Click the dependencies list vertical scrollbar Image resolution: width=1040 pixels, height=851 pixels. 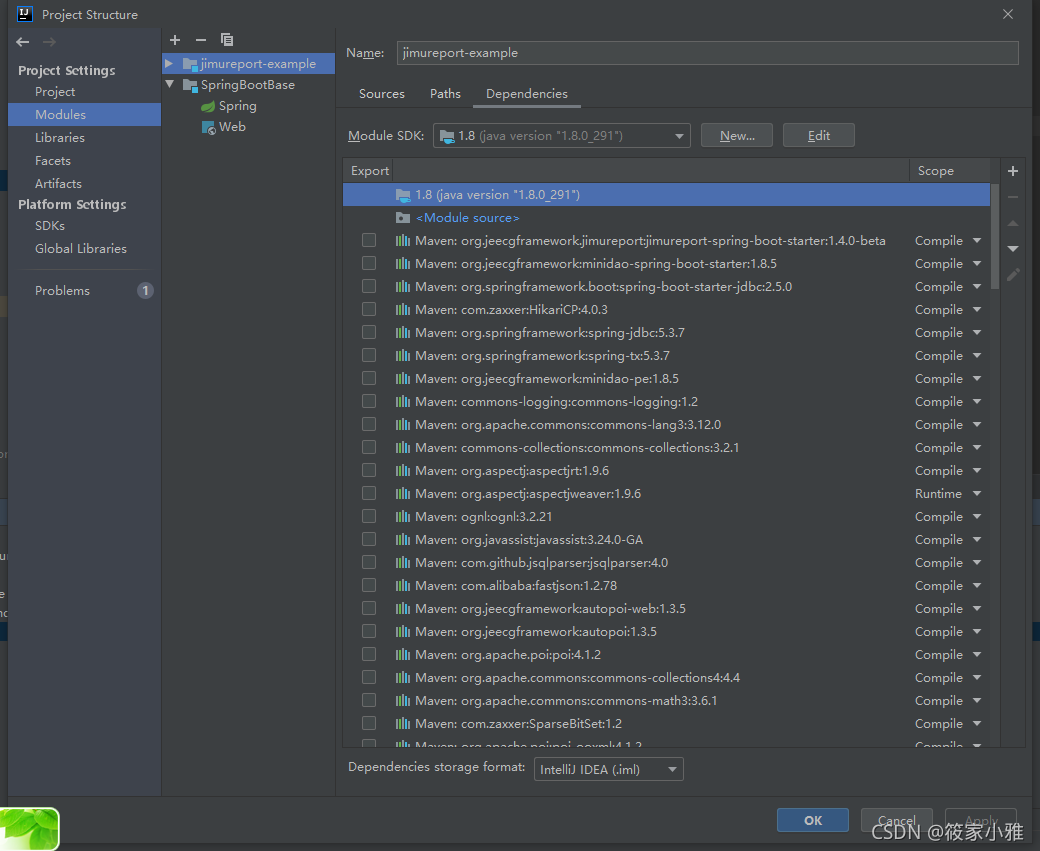[995, 236]
